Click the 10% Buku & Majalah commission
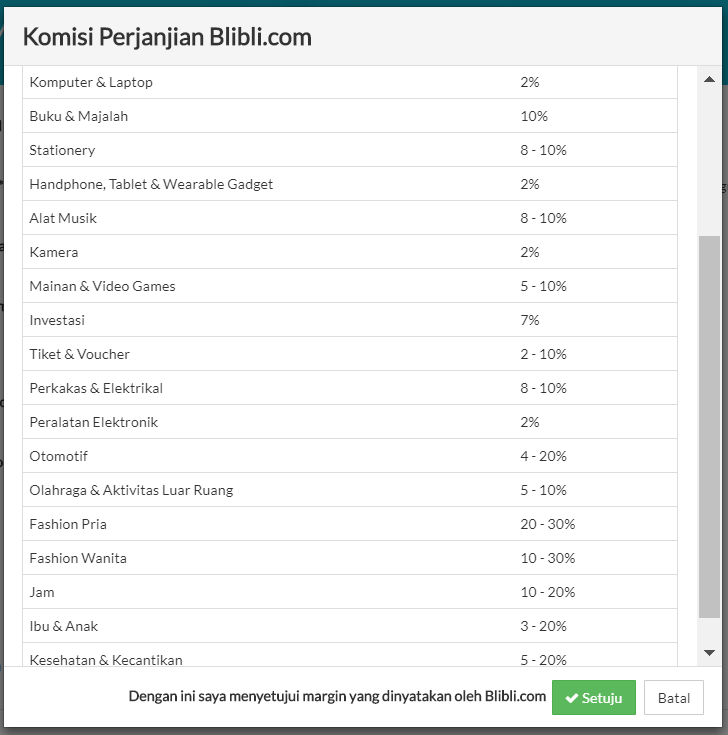 533,116
